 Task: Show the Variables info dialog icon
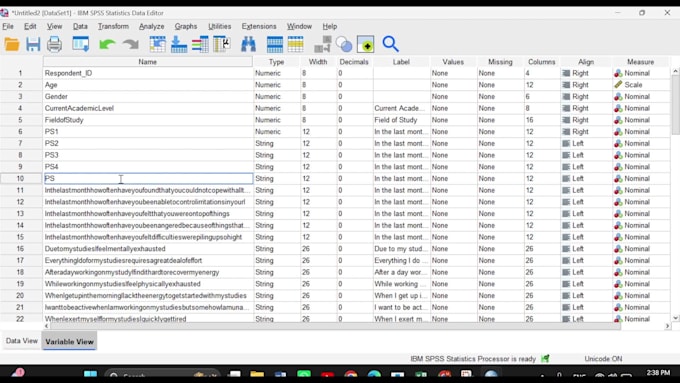click(200, 44)
